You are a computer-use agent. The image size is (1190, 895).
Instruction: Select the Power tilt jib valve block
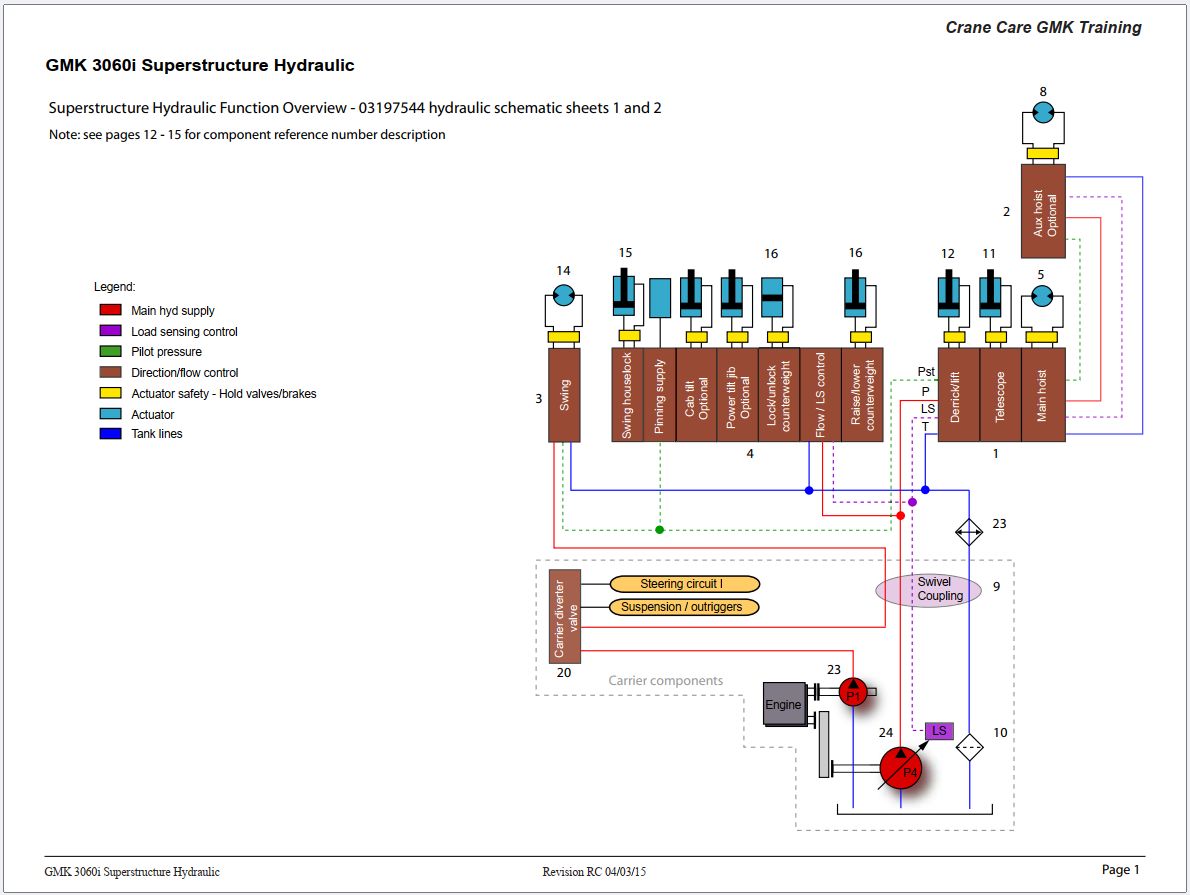click(x=738, y=395)
